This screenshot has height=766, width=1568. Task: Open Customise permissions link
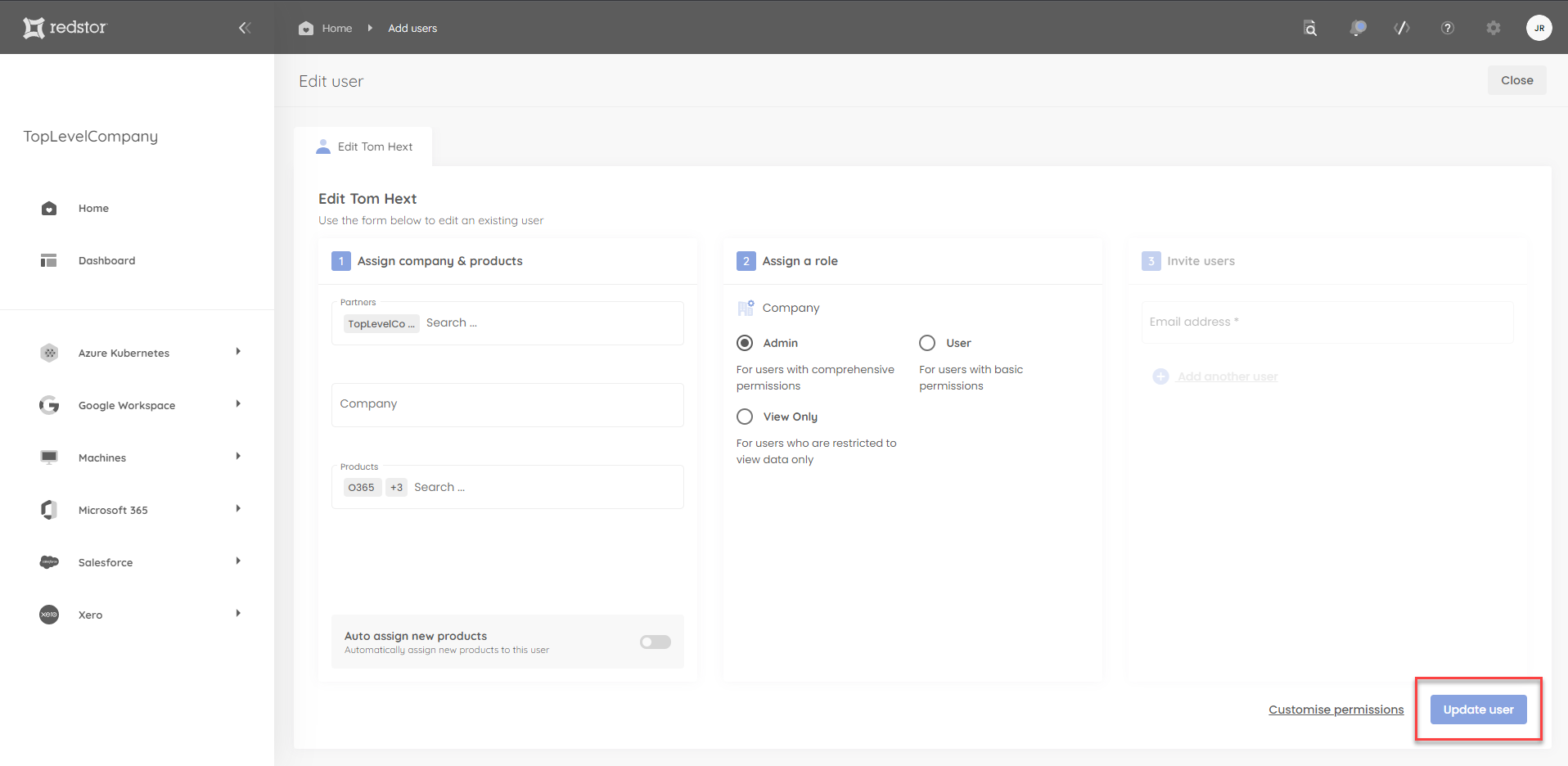tap(1336, 710)
